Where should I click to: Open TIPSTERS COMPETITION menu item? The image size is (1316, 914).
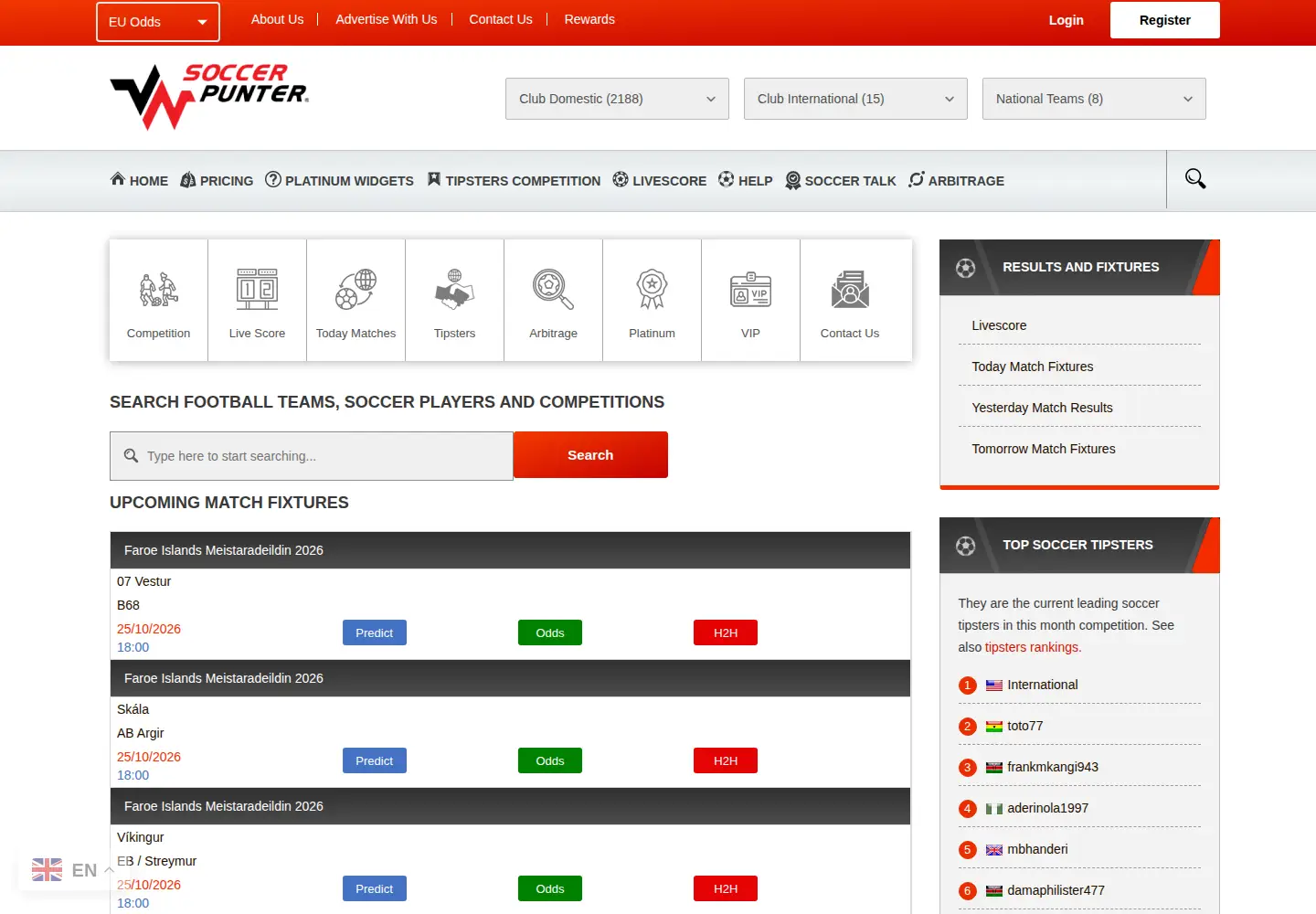(514, 180)
